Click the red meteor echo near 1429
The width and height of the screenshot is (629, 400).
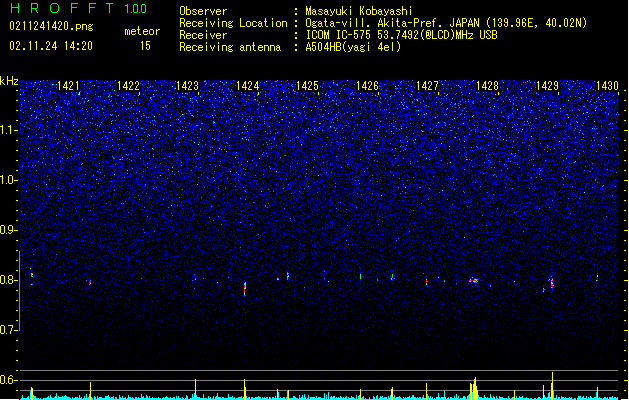[552, 283]
